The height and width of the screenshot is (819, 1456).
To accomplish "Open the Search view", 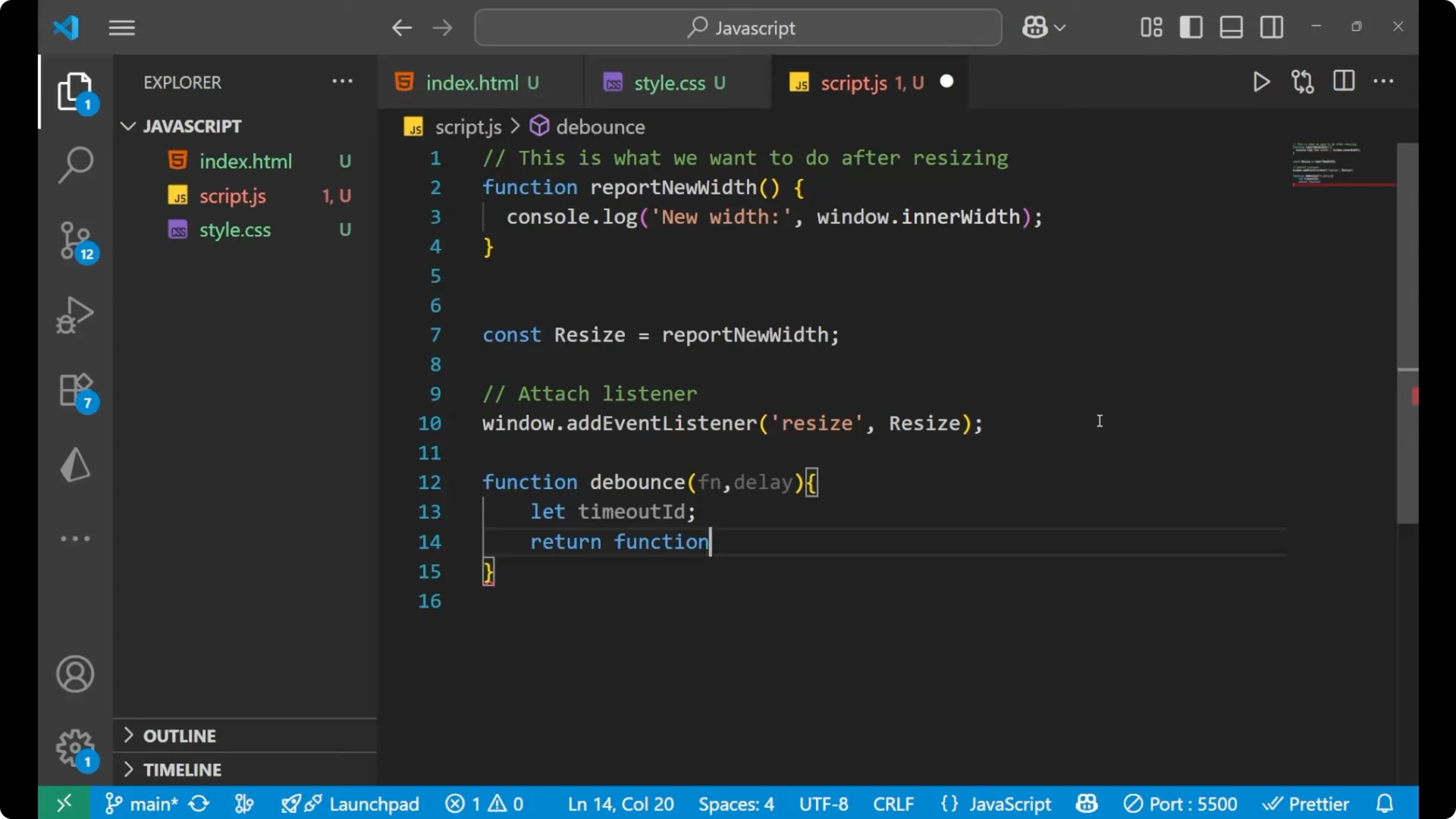I will pos(76,165).
